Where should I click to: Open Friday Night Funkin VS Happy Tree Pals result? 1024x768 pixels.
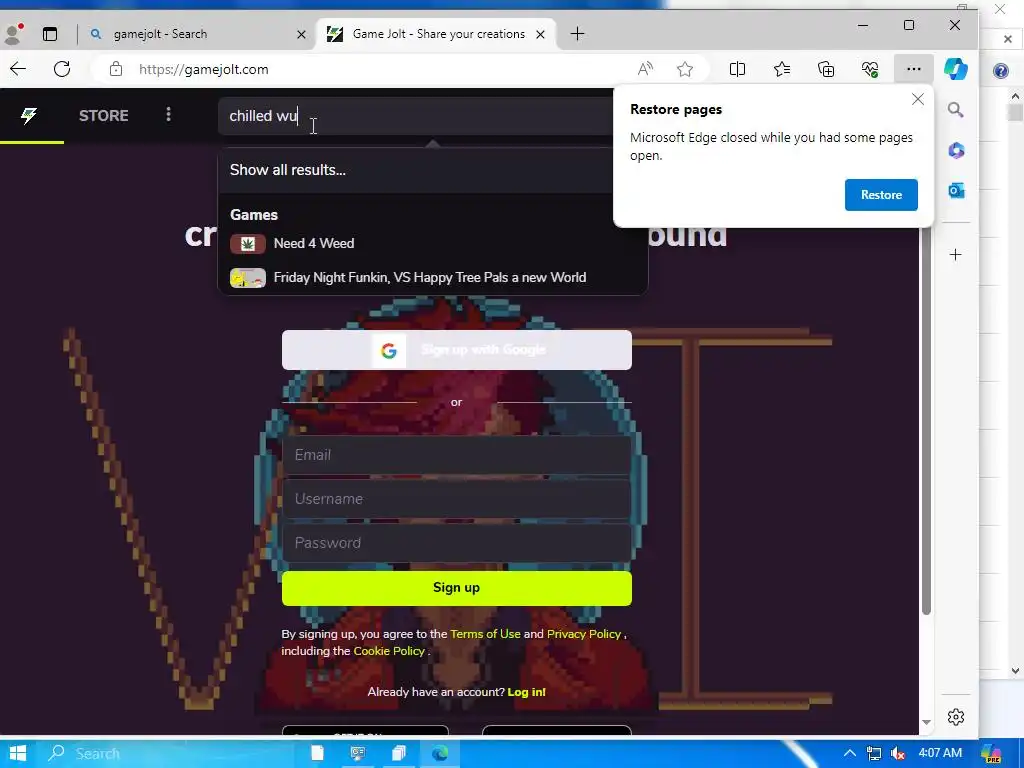point(430,278)
